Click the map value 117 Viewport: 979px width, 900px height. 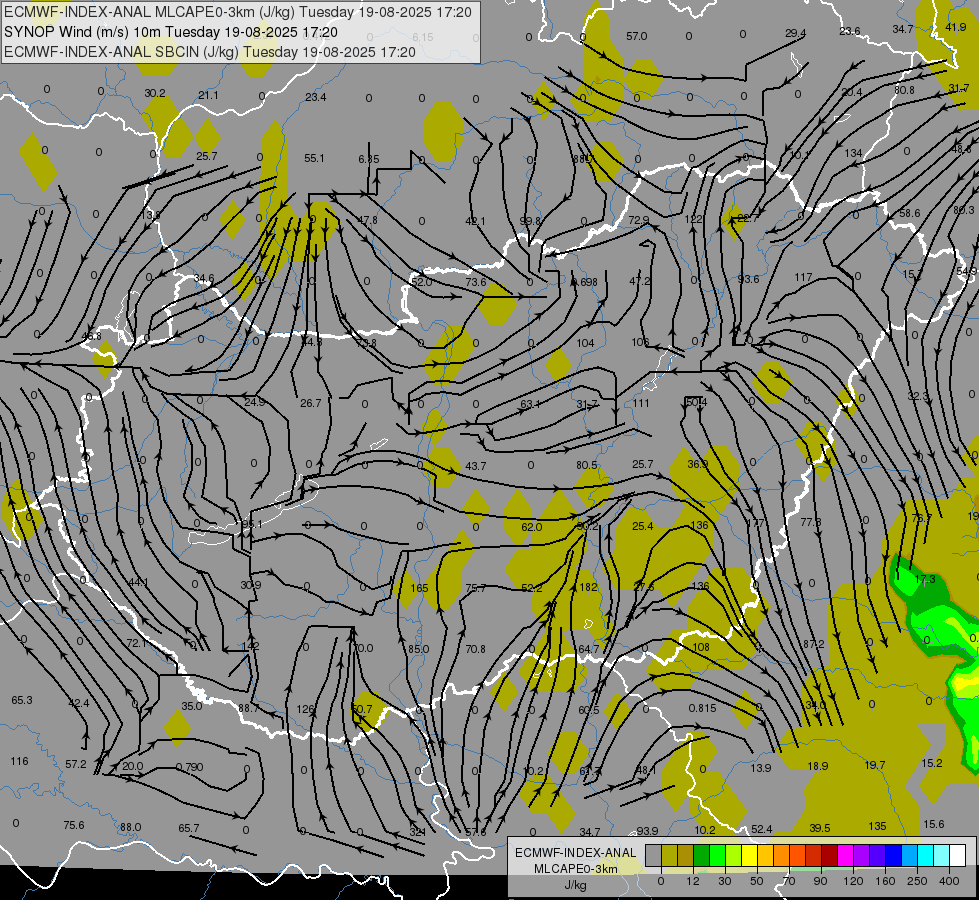(x=803, y=277)
